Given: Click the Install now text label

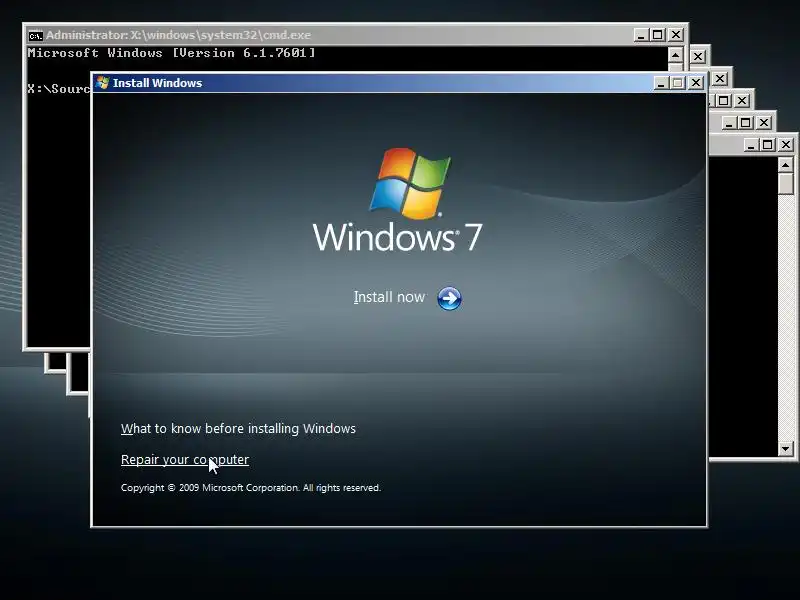Looking at the screenshot, I should (389, 297).
